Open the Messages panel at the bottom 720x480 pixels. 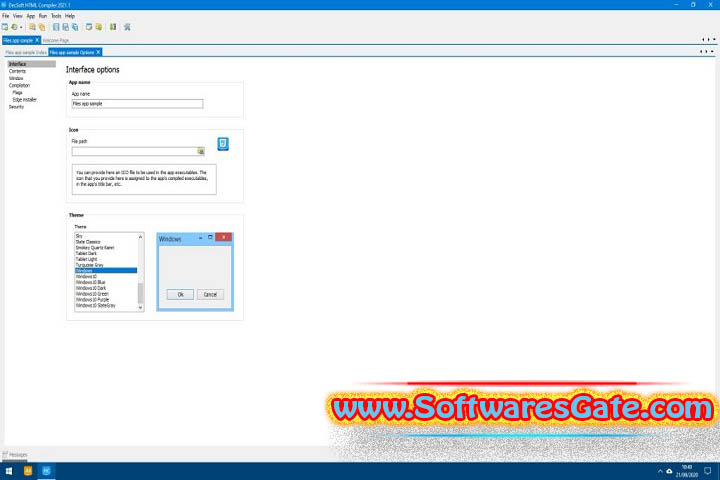15,455
